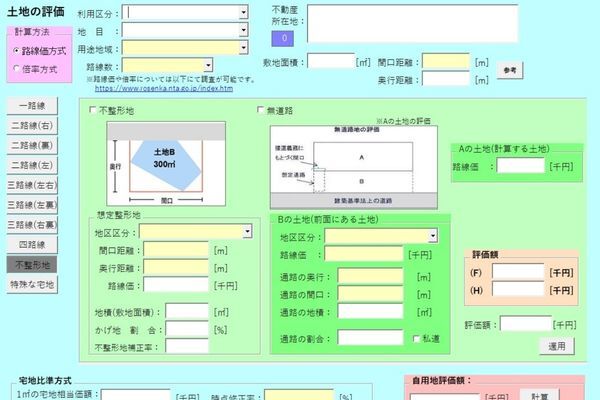
Task: Click the 適用 button
Action: 557,346
